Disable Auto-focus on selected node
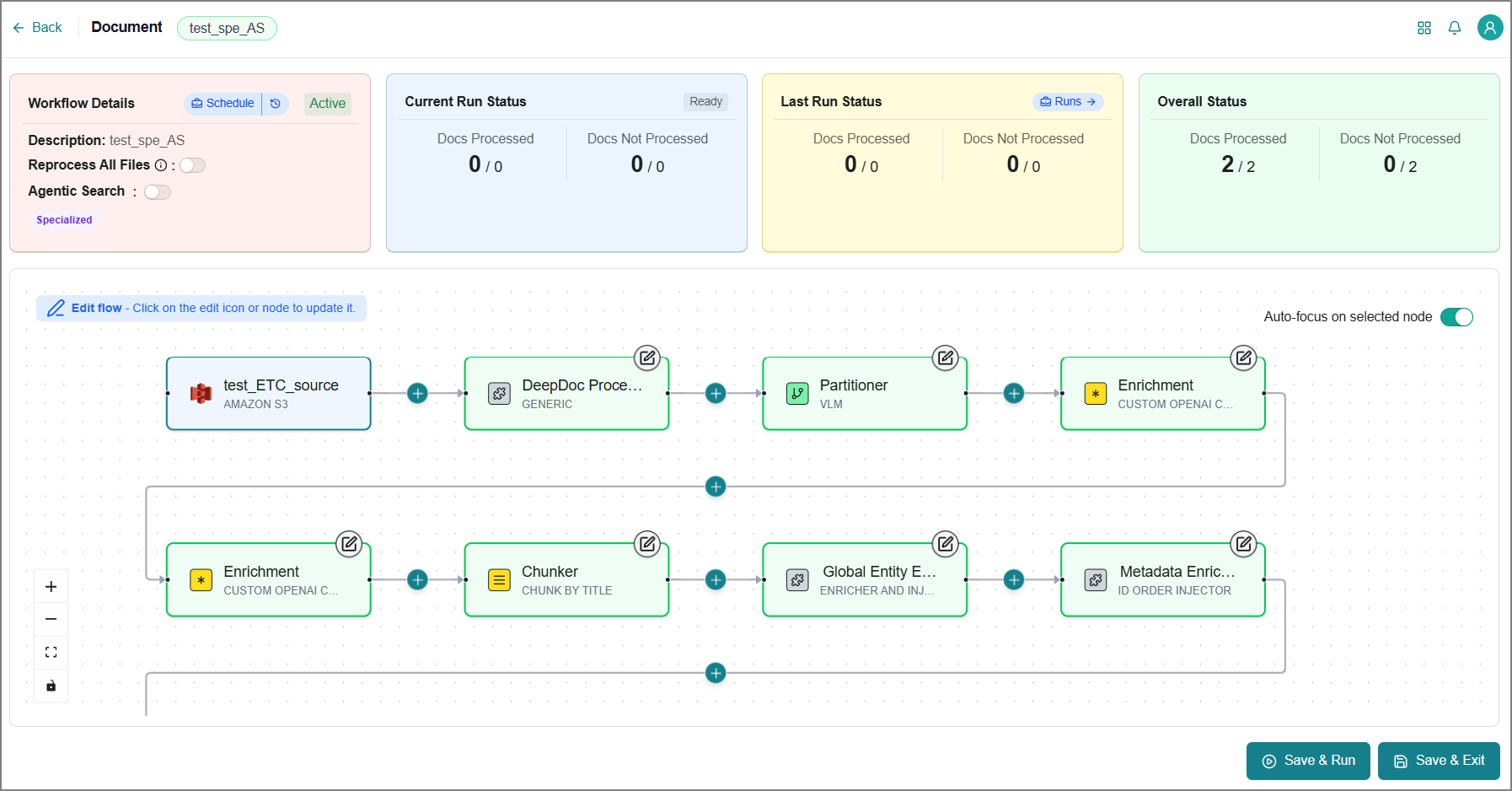Viewport: 1512px width, 791px height. (x=1456, y=317)
